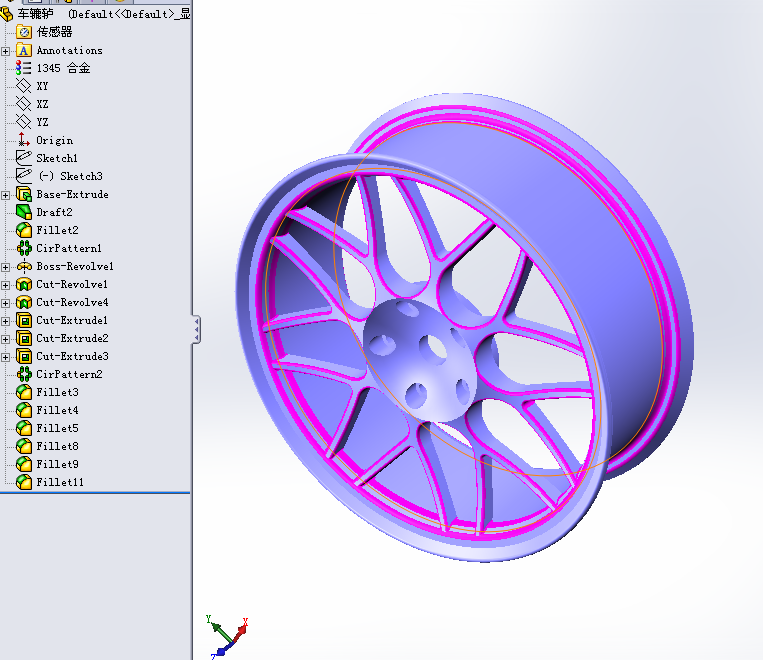Expand the Base-Extrude tree node
763x660 pixels.
(x=5, y=195)
